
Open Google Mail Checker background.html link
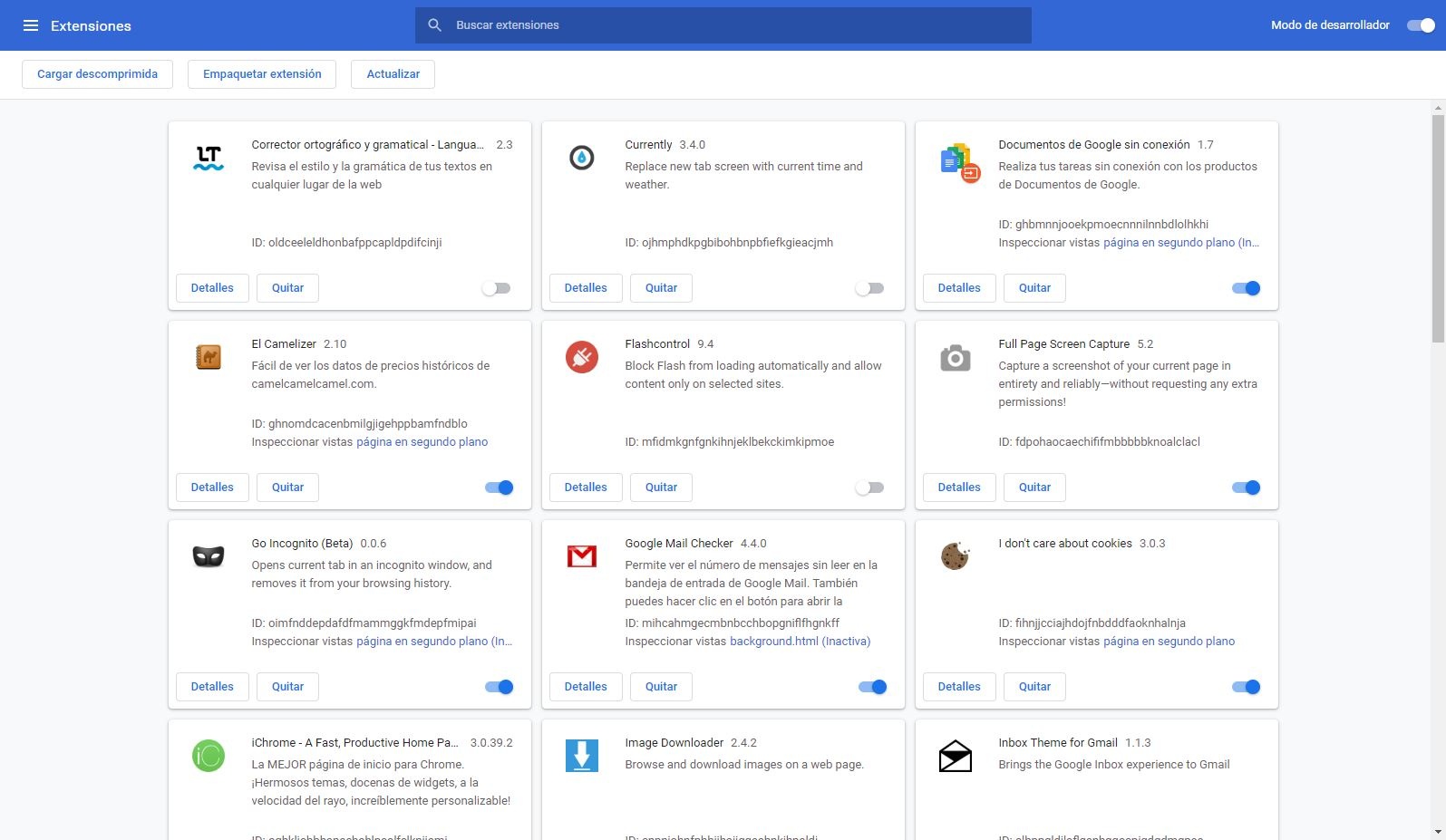800,642
